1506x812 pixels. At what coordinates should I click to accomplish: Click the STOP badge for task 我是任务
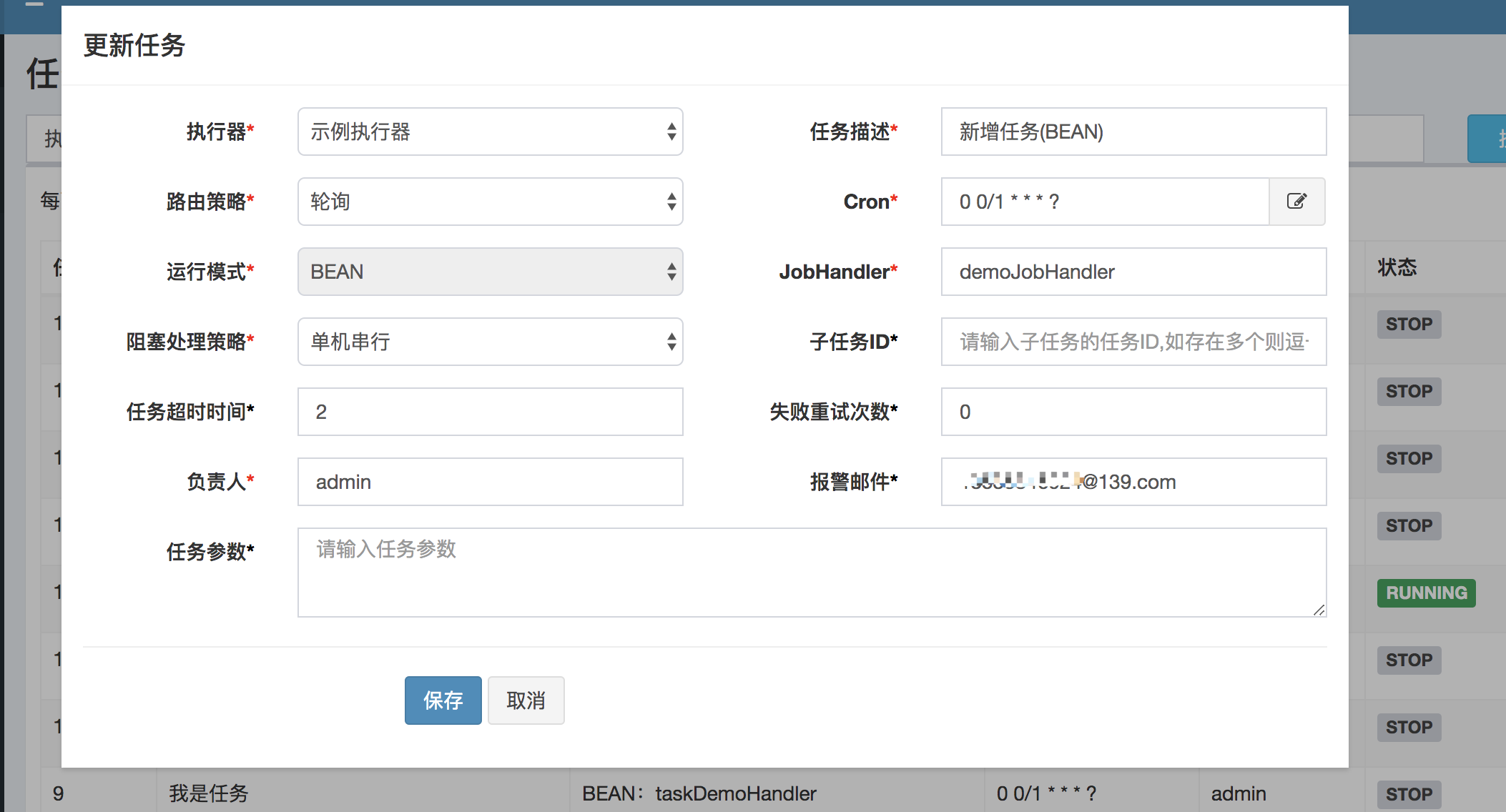(1408, 793)
